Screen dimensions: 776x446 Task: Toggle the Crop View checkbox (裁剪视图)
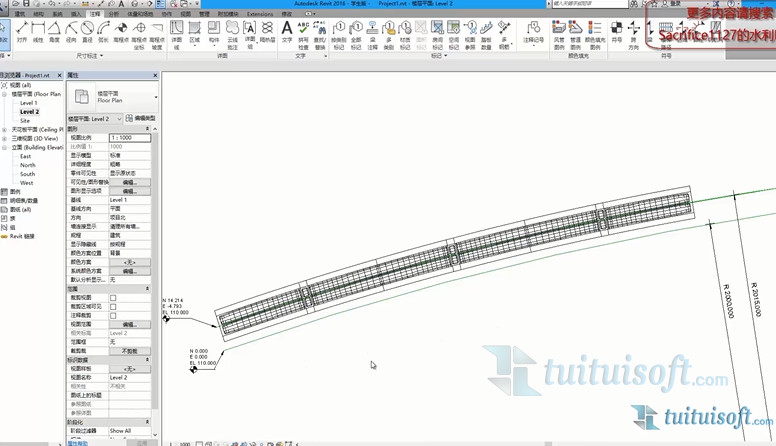click(x=113, y=298)
